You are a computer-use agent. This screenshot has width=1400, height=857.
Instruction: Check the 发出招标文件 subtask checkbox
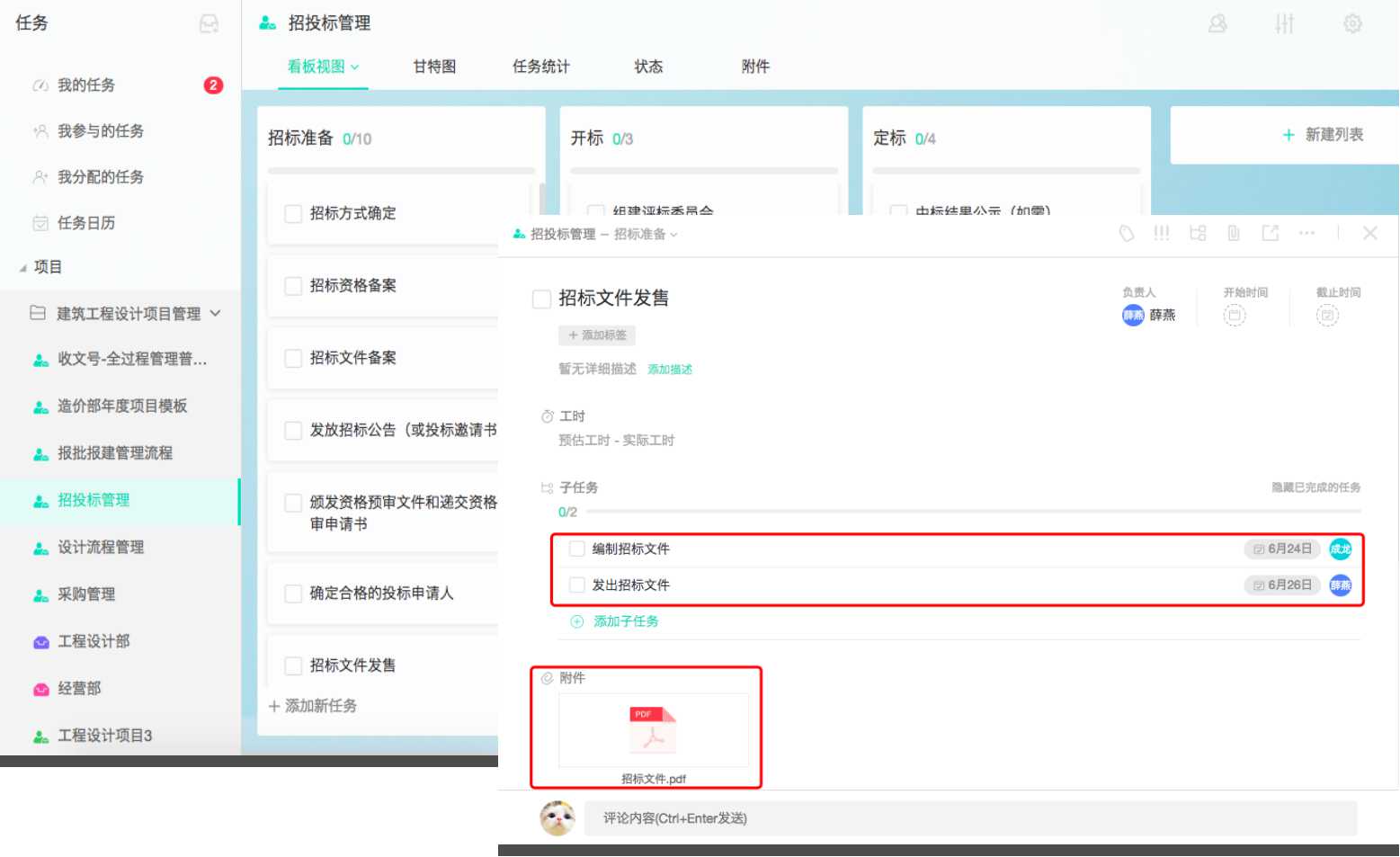click(x=576, y=585)
